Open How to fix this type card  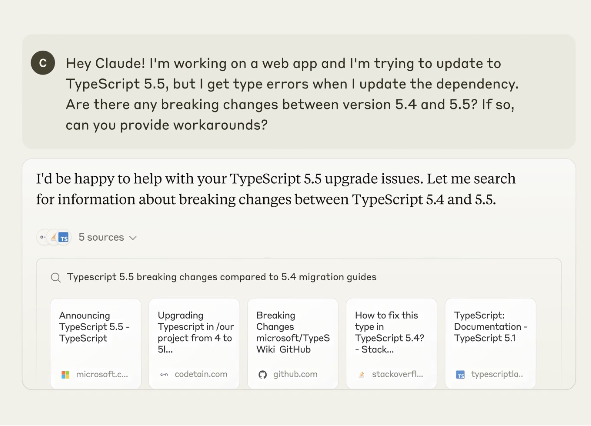pyautogui.click(x=392, y=343)
